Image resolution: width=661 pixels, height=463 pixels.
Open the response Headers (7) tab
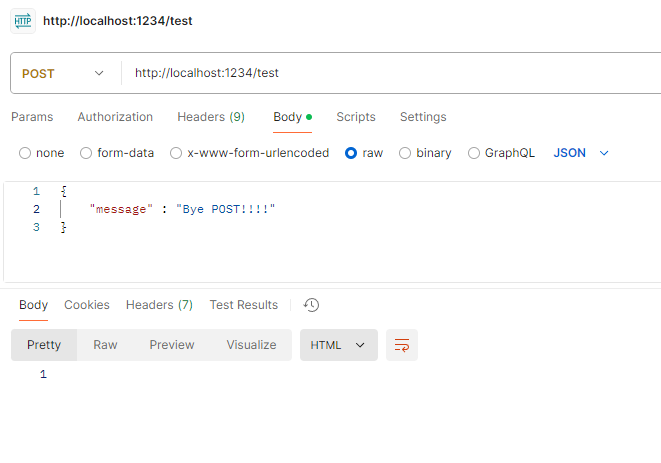click(159, 305)
